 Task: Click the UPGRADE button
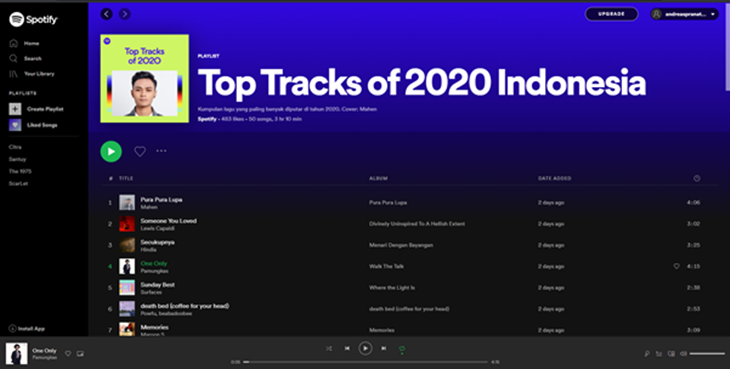(x=611, y=14)
